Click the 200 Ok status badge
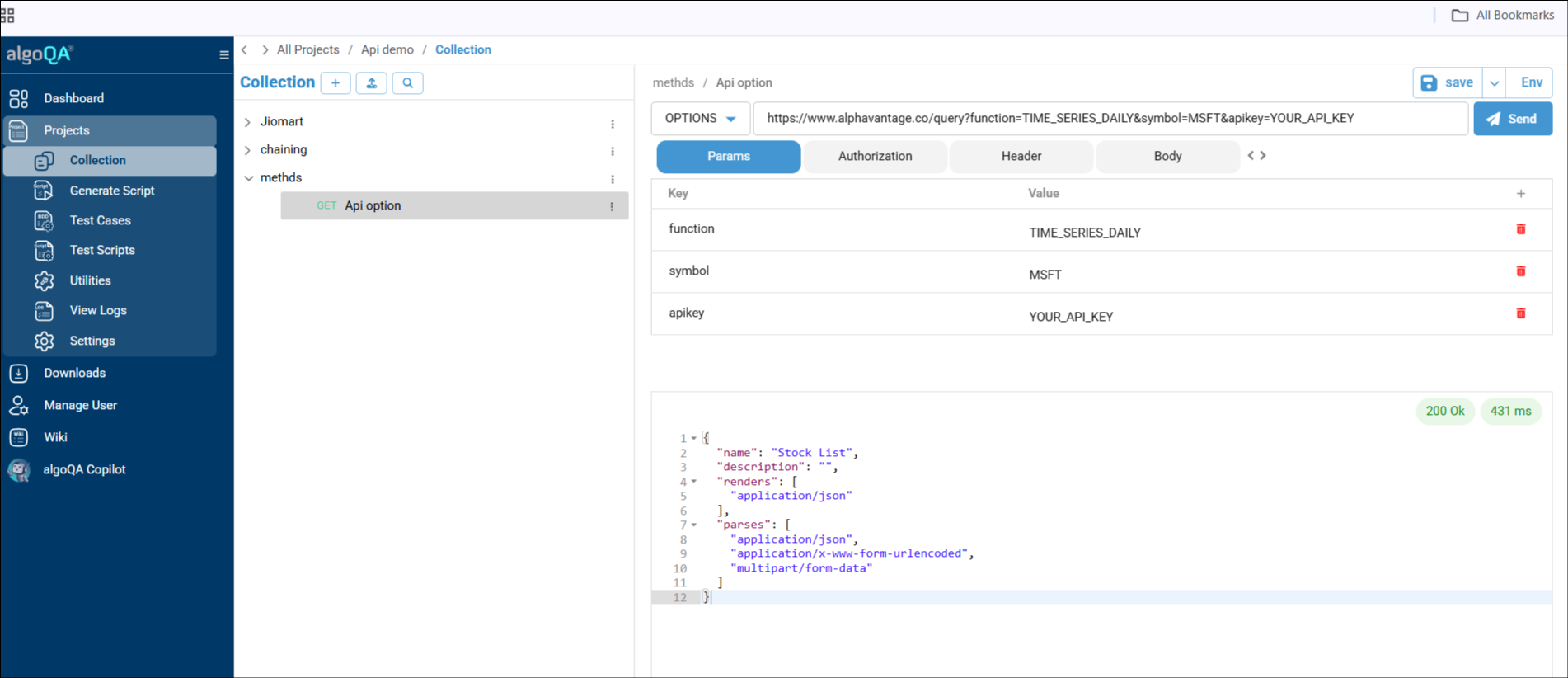Viewport: 1568px width, 678px height. click(1445, 412)
